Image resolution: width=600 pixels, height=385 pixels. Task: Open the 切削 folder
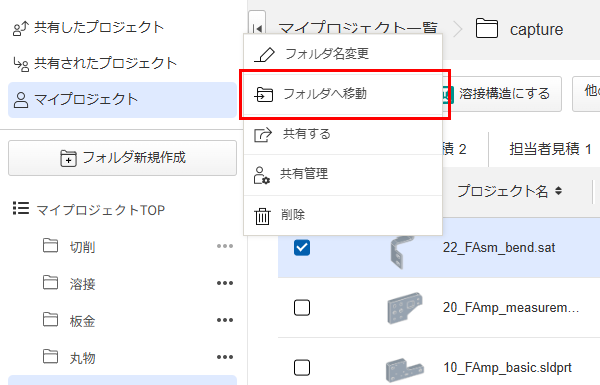coord(82,247)
